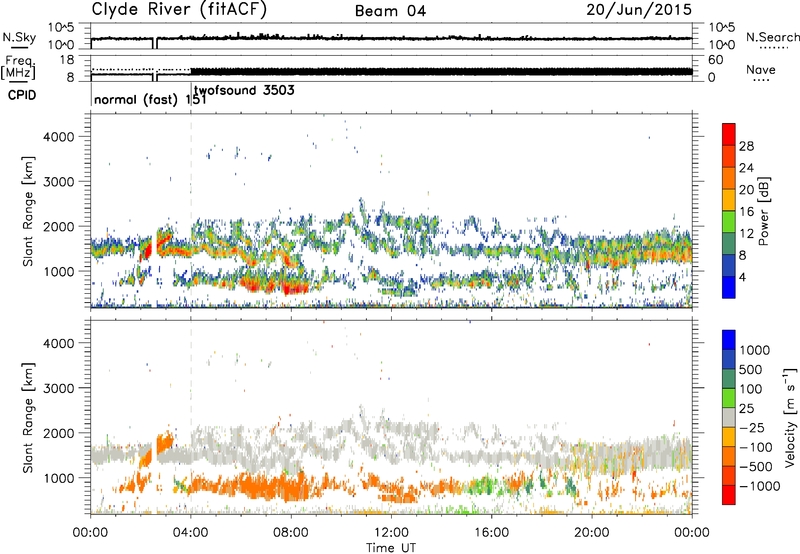Select the 'CPID' row label

pyautogui.click(x=22, y=95)
